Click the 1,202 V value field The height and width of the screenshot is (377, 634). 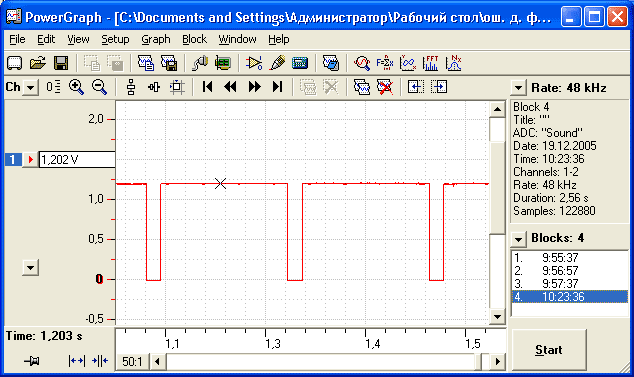pos(77,159)
